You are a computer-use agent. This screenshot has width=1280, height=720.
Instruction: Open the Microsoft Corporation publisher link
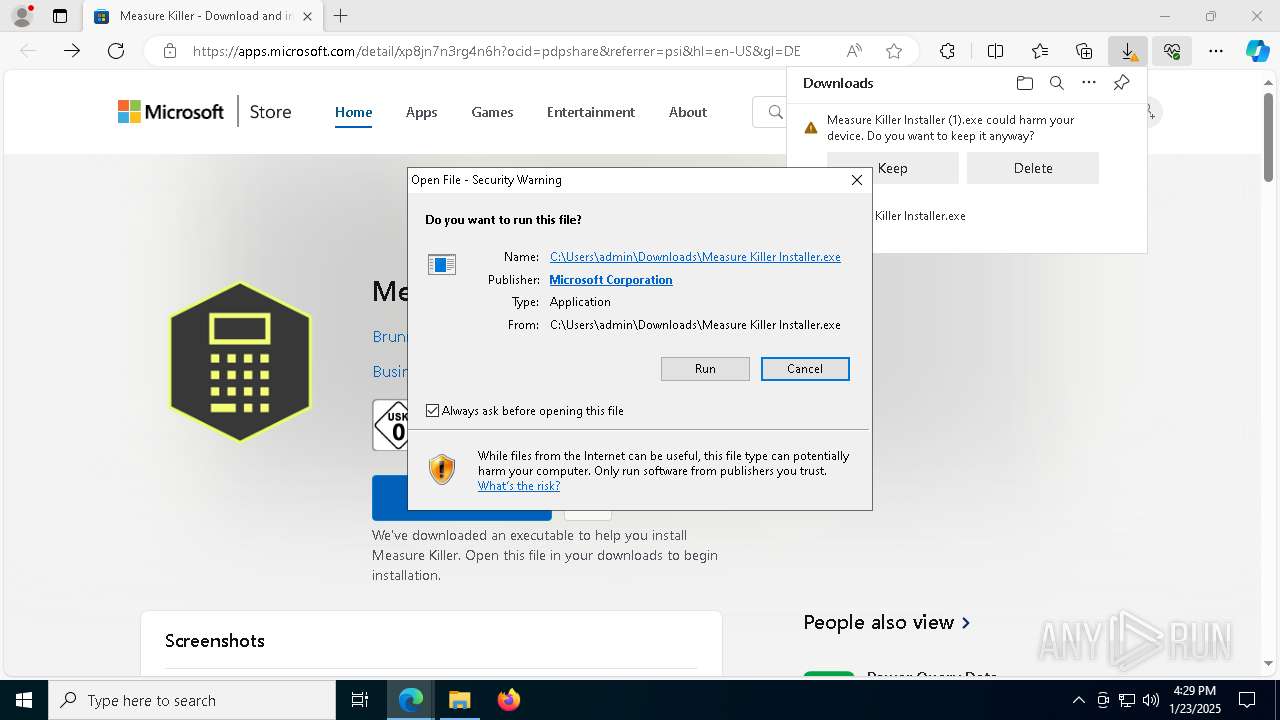[611, 280]
